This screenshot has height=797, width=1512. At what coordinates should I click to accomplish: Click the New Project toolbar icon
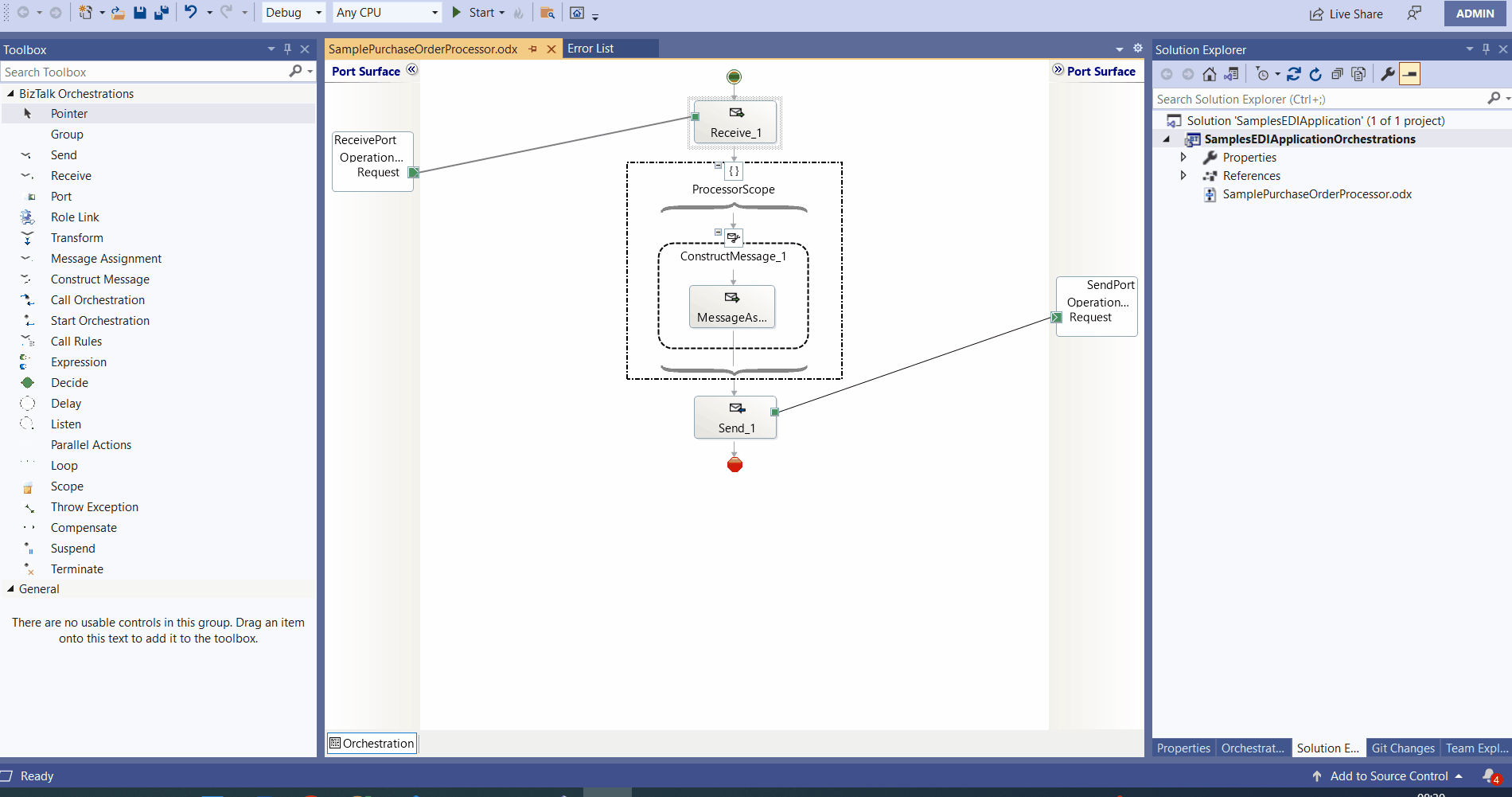pyautogui.click(x=85, y=13)
